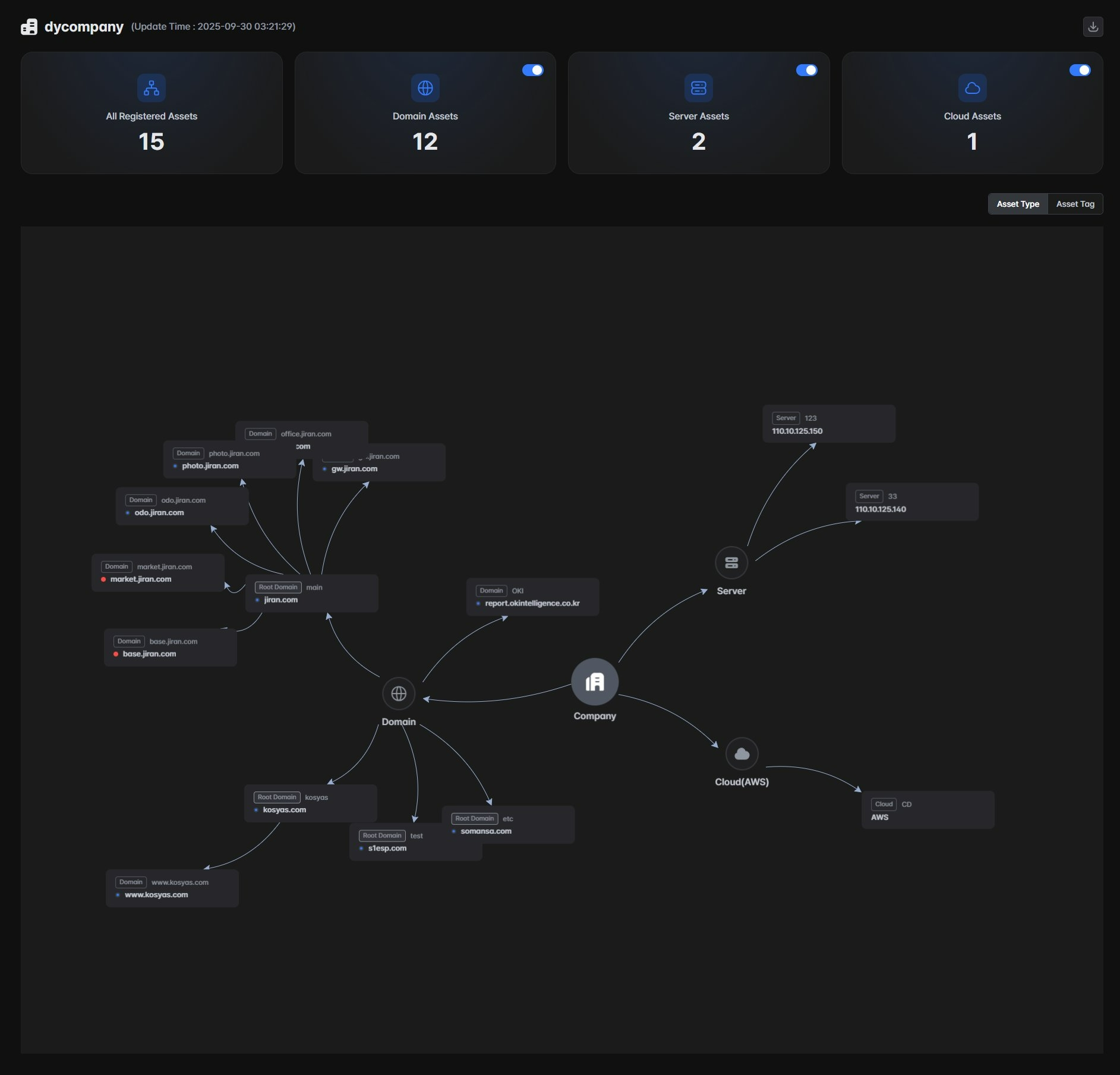The width and height of the screenshot is (1120, 1075).
Task: Click the report.okintelligence.co.kr domain card
Action: pyautogui.click(x=532, y=597)
